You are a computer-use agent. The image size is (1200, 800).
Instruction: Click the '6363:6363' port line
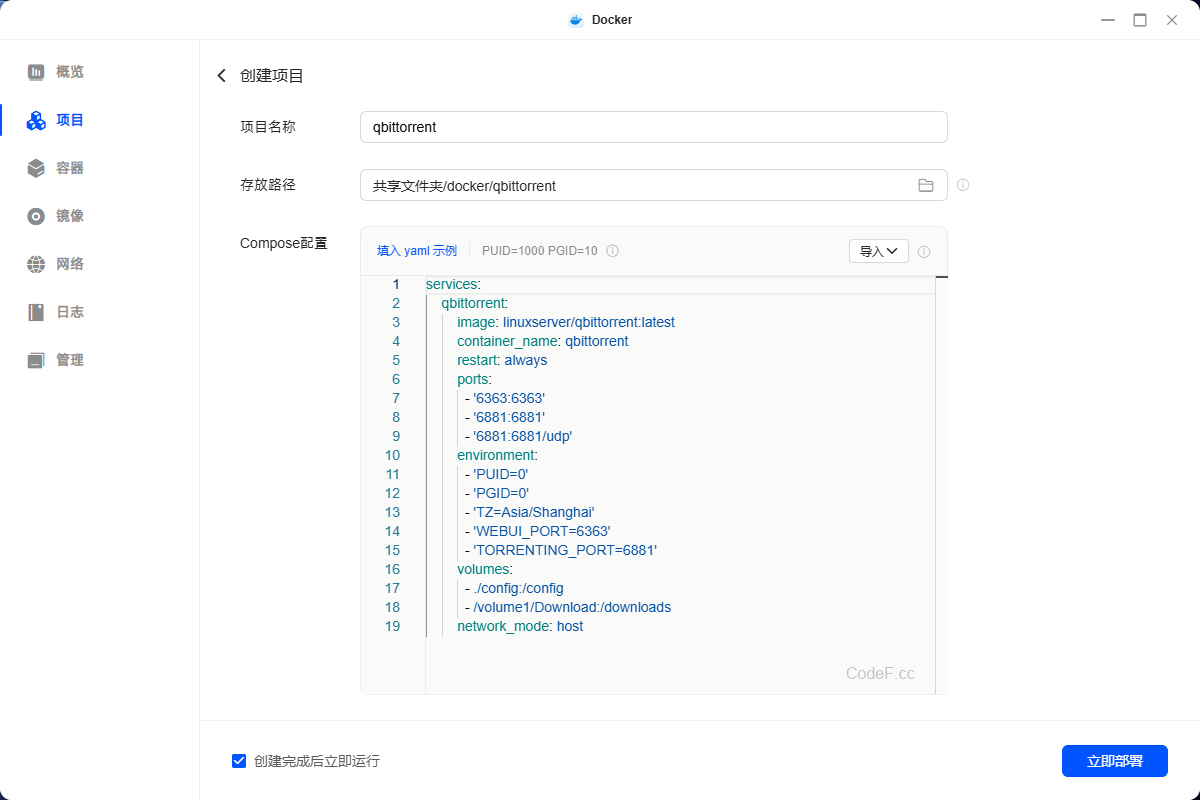coord(505,398)
